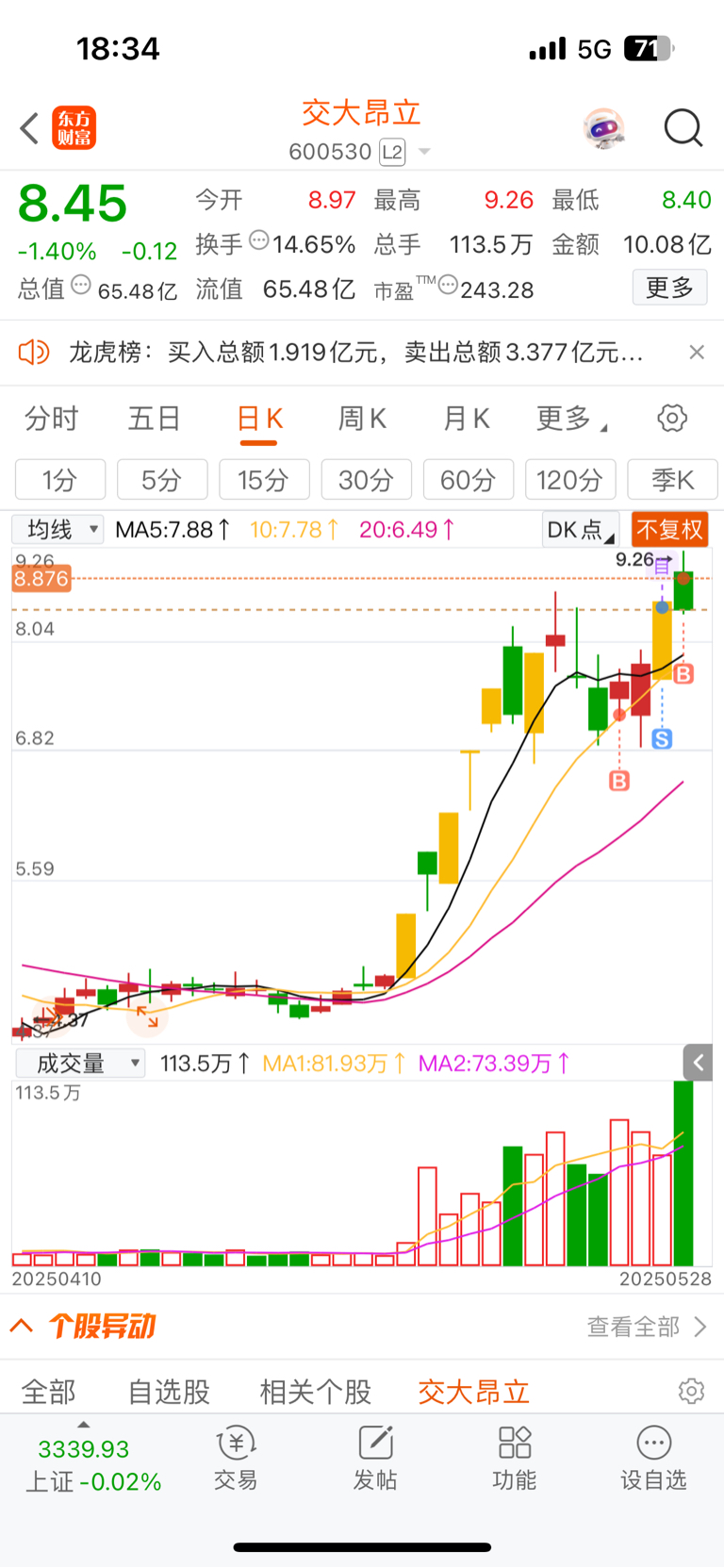Tap the back arrow icon
The width and height of the screenshot is (724, 1568).
tap(30, 128)
